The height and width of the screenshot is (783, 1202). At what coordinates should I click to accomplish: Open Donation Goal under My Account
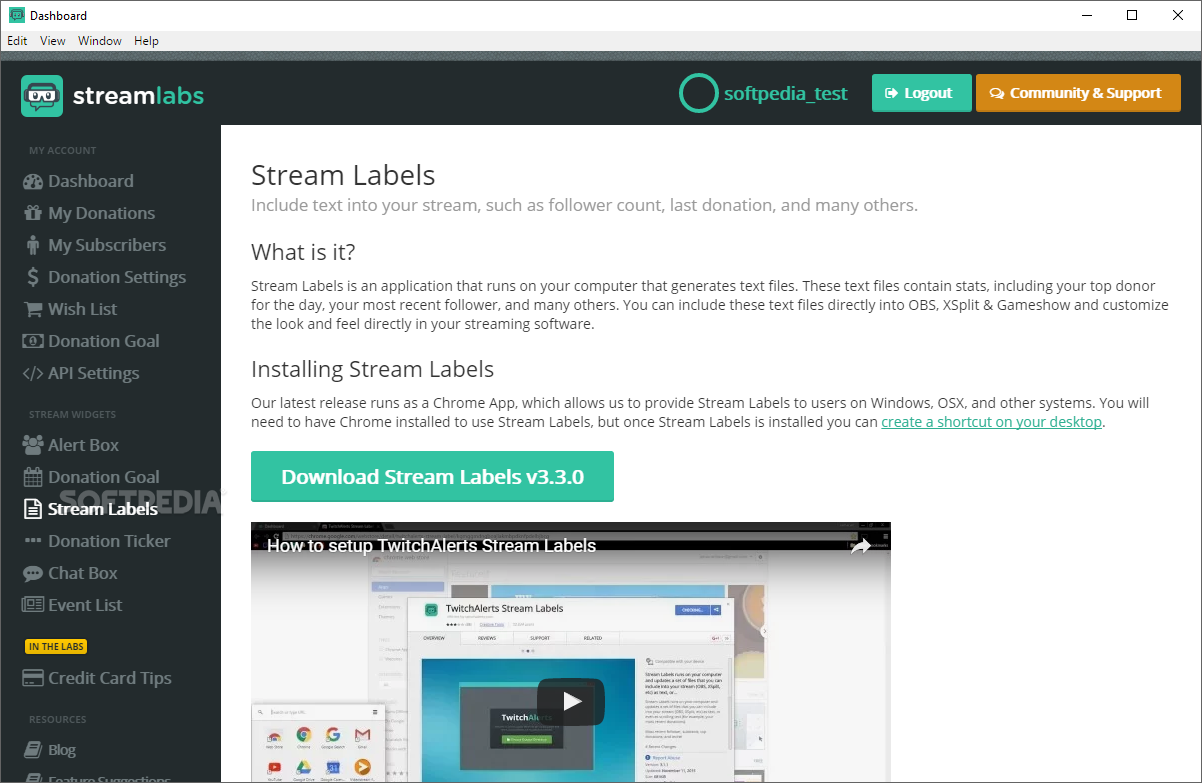coord(104,341)
